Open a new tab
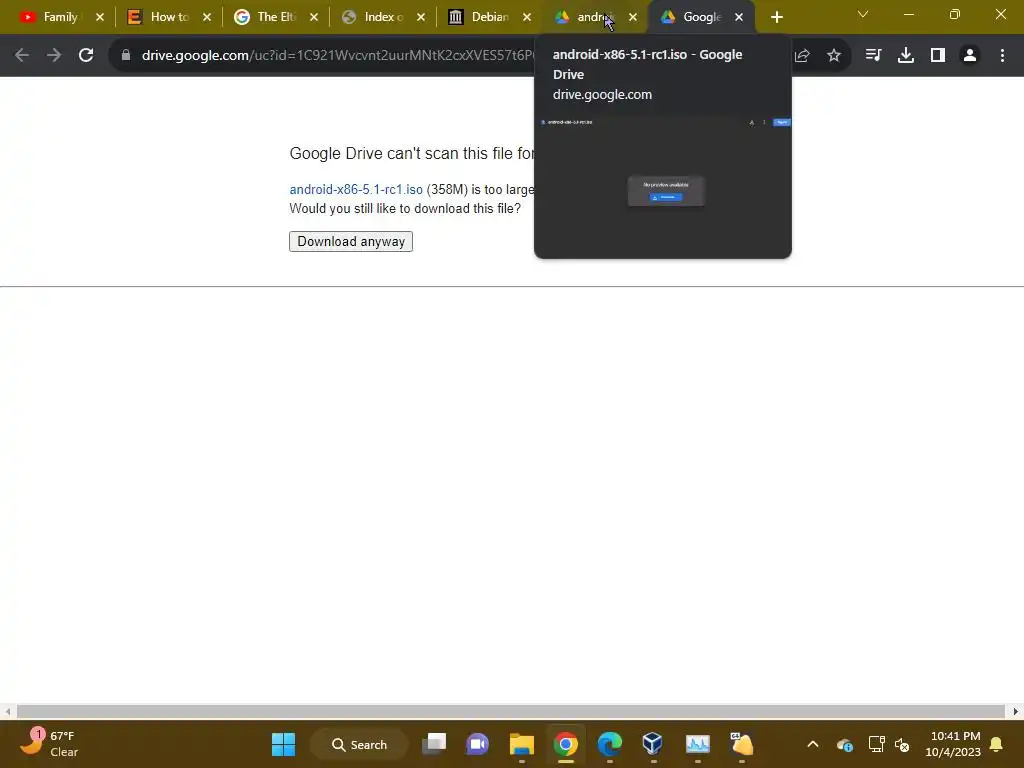1024x768 pixels. 776,18
